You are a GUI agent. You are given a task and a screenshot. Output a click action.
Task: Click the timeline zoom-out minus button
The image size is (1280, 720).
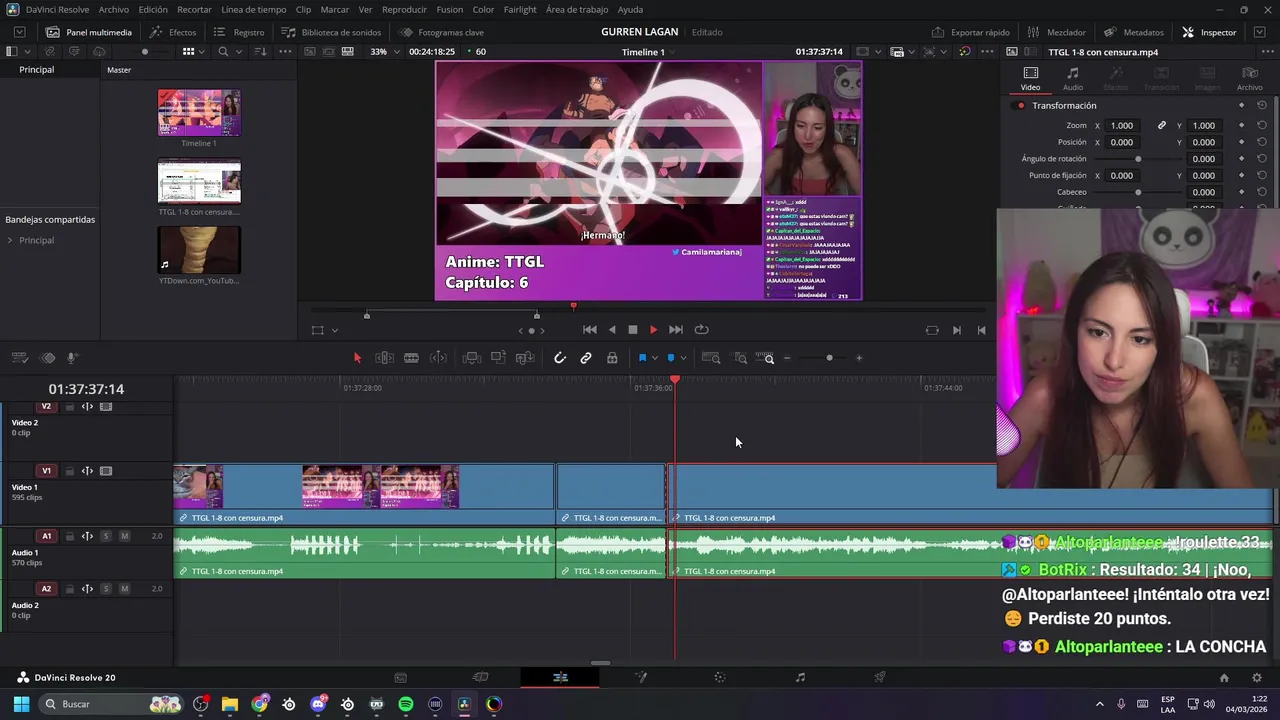(787, 358)
